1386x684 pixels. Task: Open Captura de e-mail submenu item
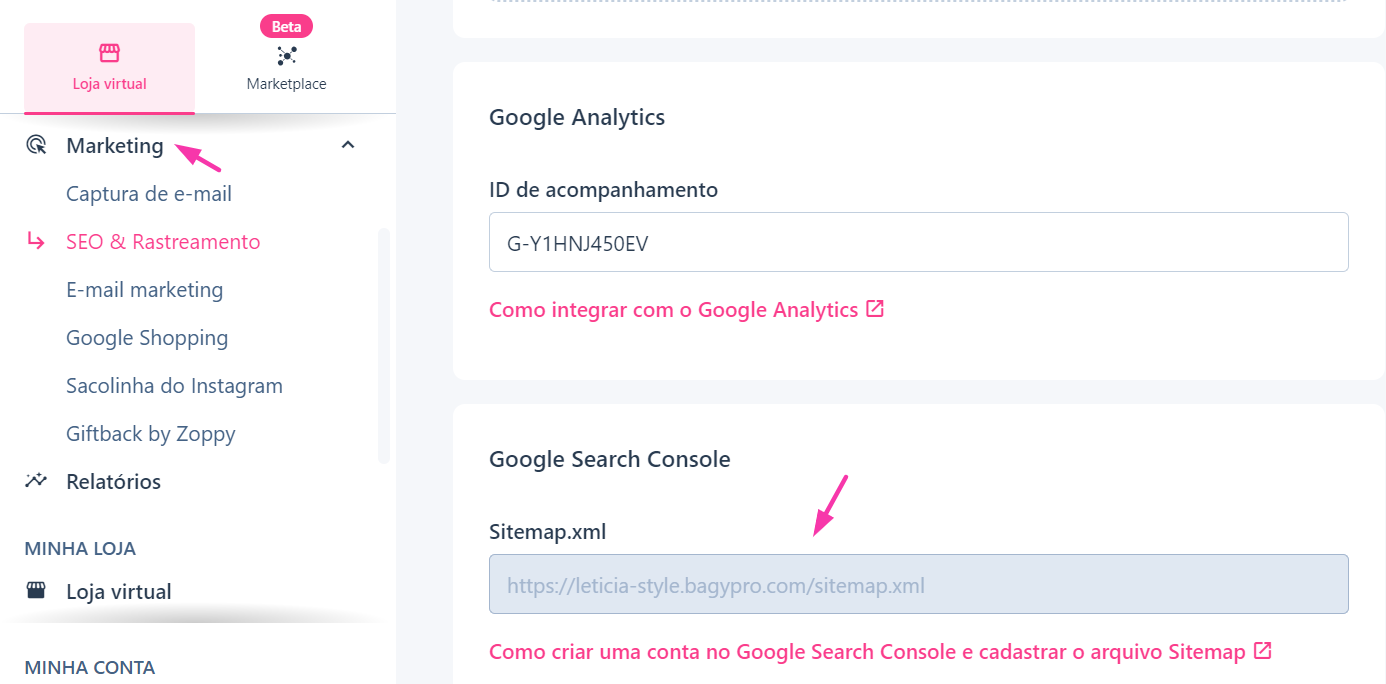point(149,194)
